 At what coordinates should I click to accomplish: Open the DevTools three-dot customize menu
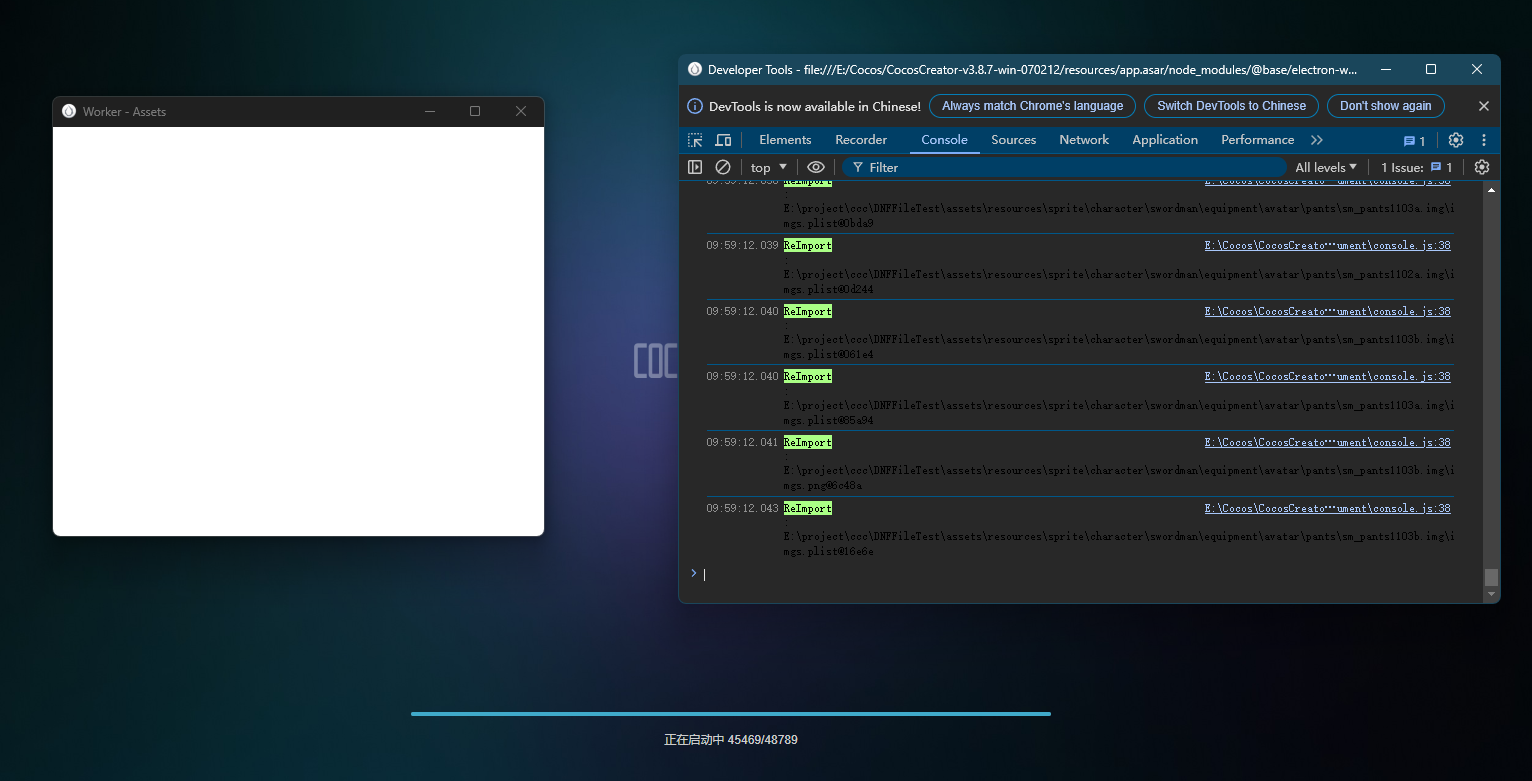(x=1484, y=140)
